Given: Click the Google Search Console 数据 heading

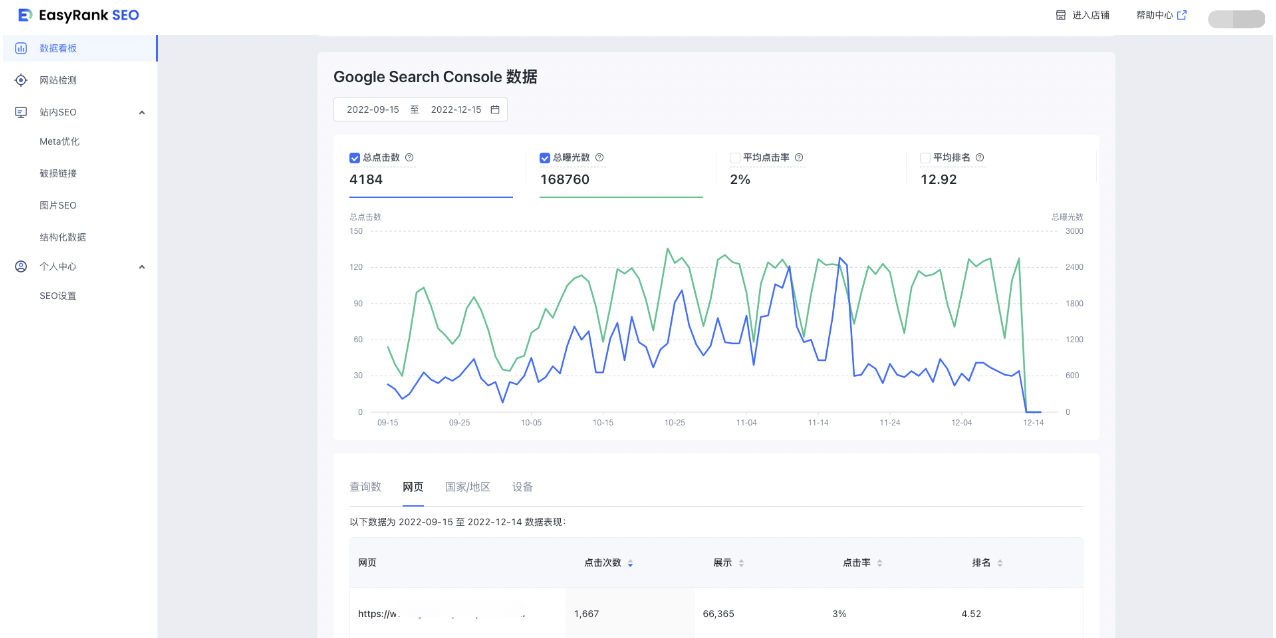Looking at the screenshot, I should [435, 77].
